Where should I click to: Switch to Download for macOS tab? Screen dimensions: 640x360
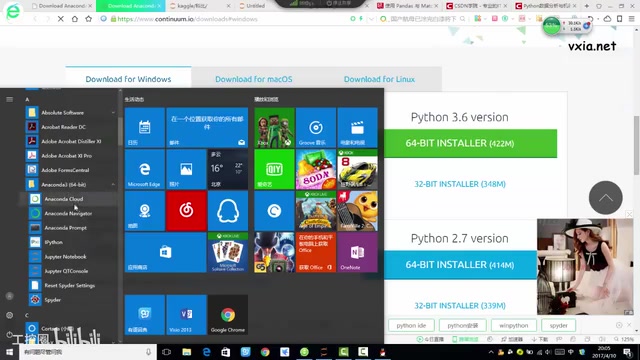pos(253,79)
